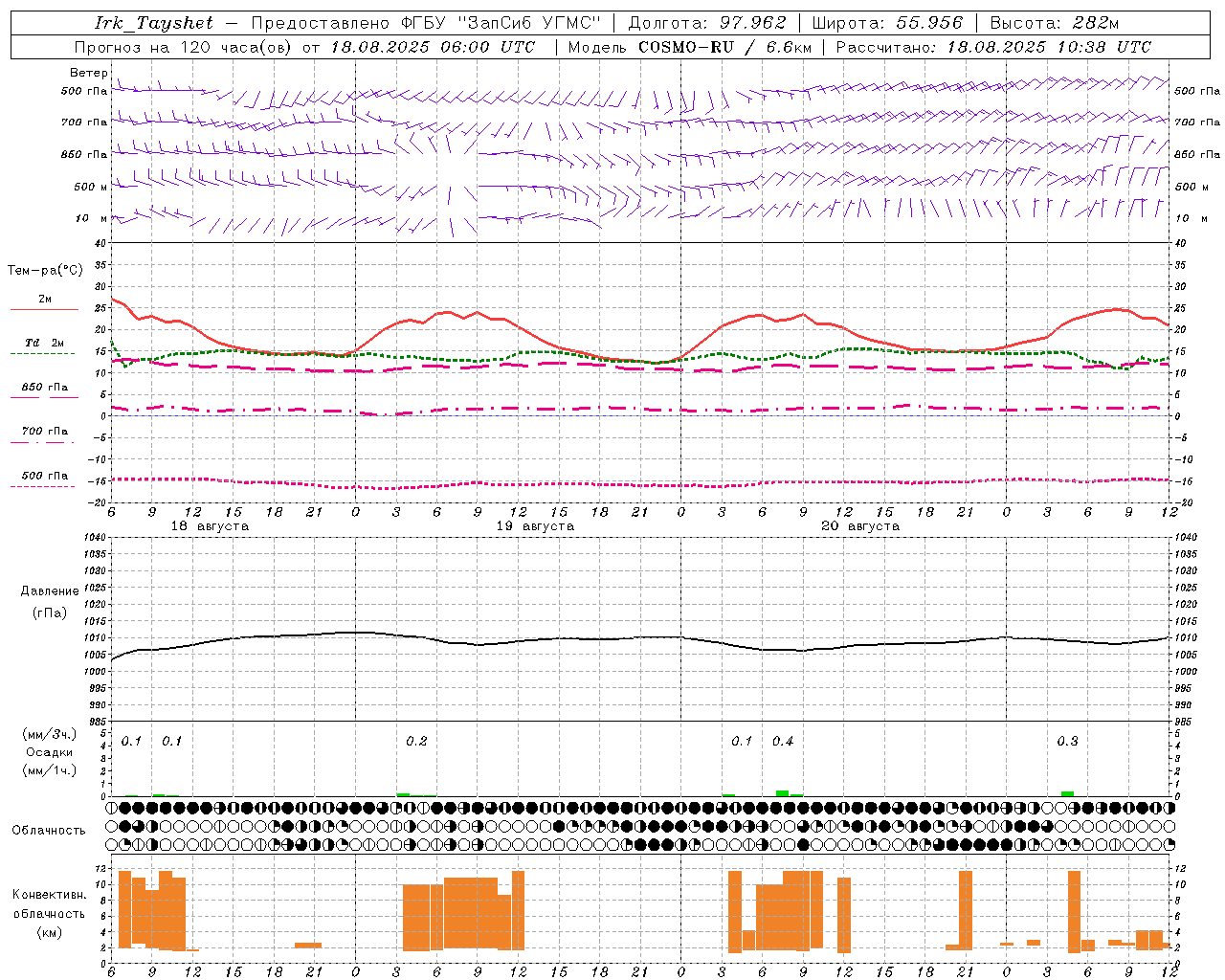Click the green precipitation bar below 0.4
Viewport: 1225px width, 980px height.
pos(783,793)
